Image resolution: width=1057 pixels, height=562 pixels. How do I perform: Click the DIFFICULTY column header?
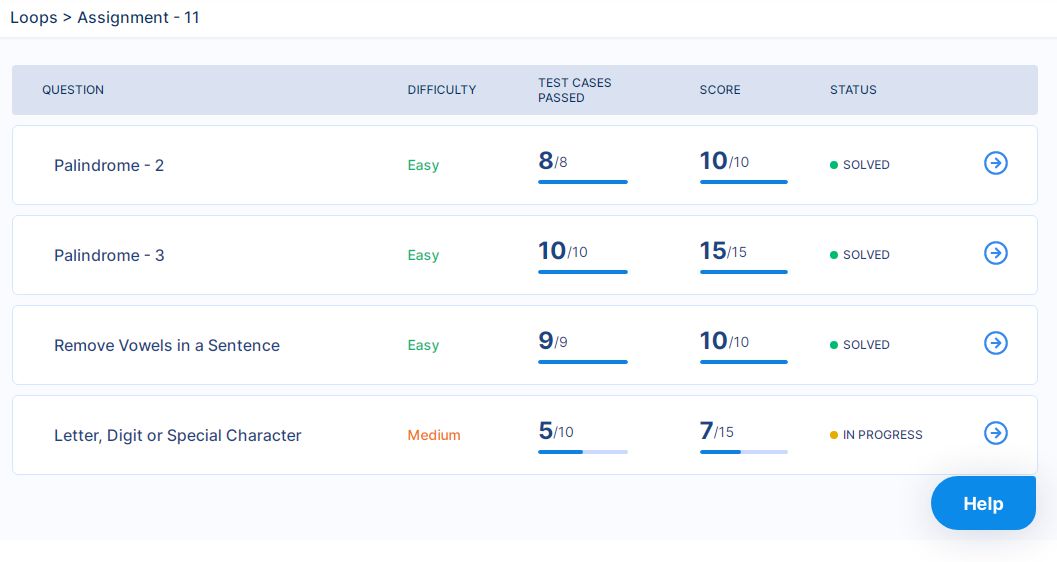(442, 90)
